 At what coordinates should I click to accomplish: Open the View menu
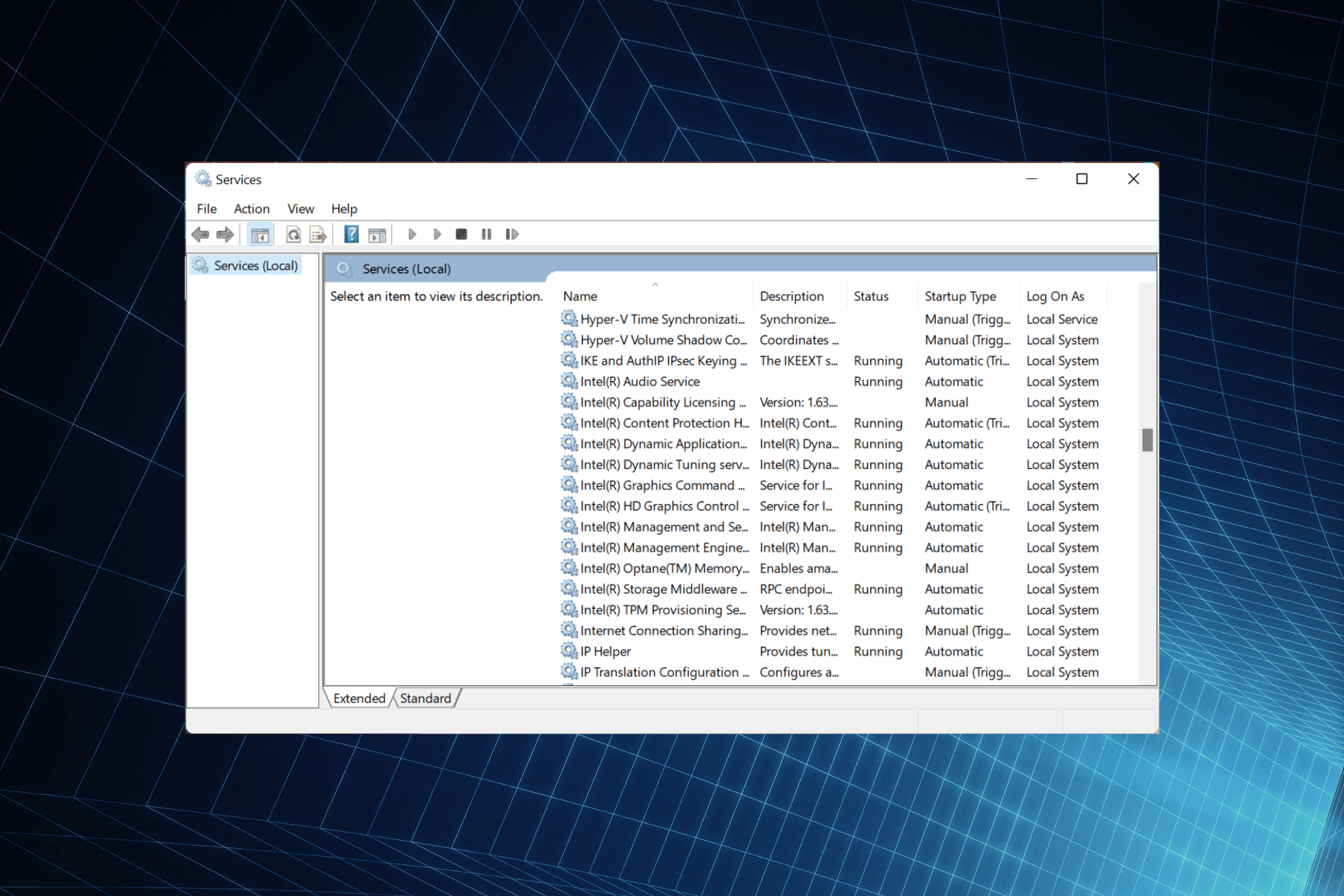[300, 209]
